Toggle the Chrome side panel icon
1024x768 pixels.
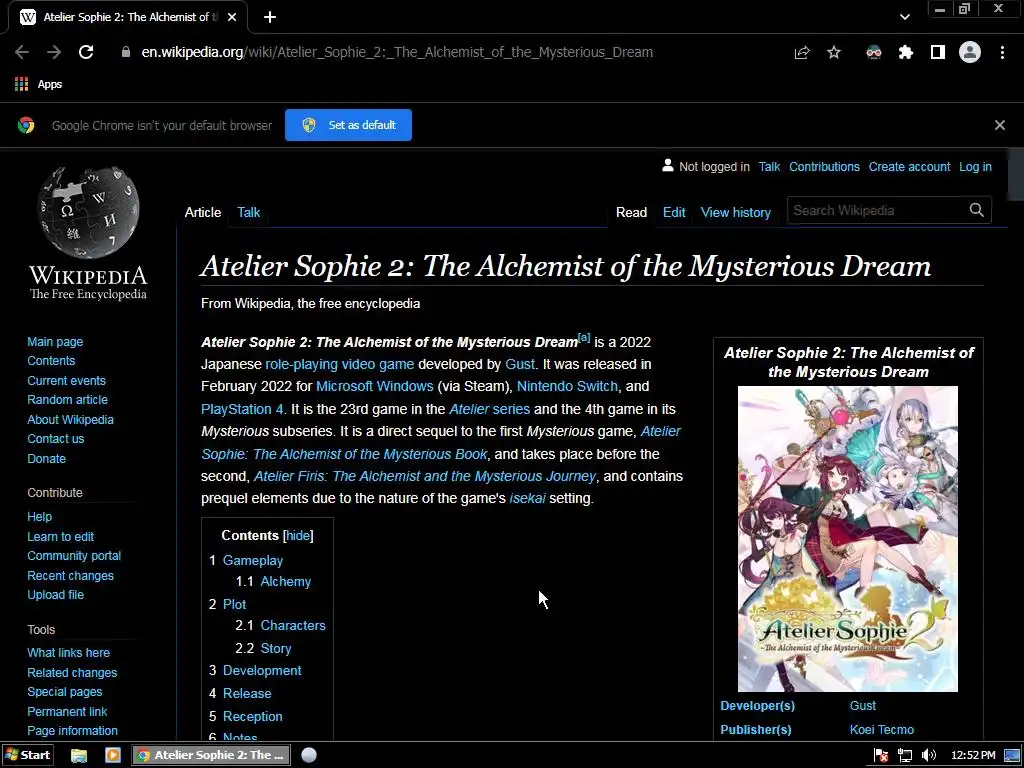coord(938,52)
